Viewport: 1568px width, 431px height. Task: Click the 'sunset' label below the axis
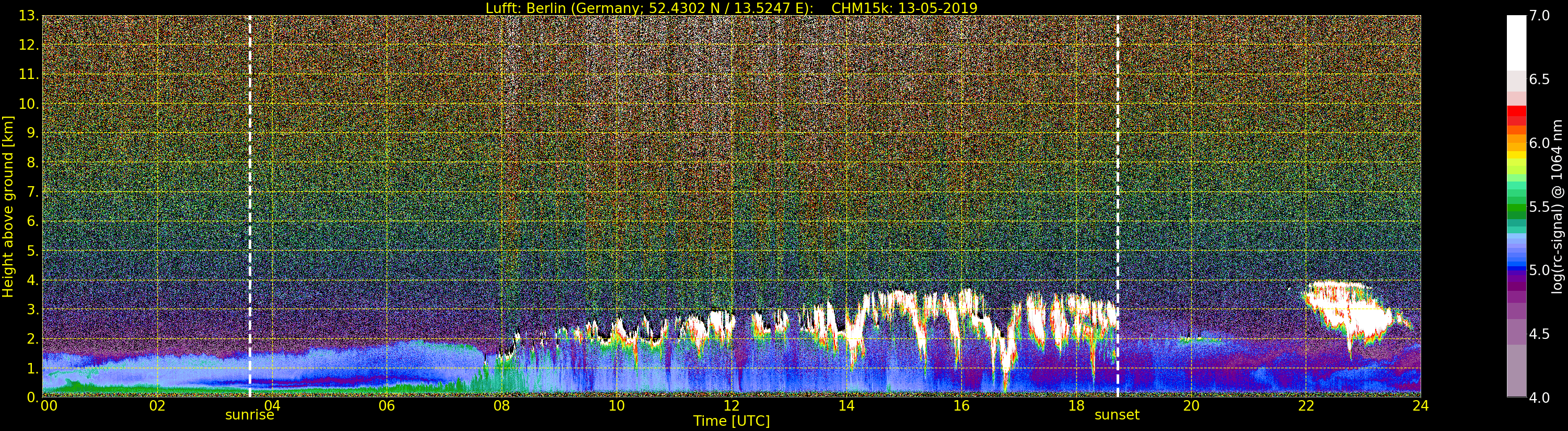pyautogui.click(x=1117, y=415)
